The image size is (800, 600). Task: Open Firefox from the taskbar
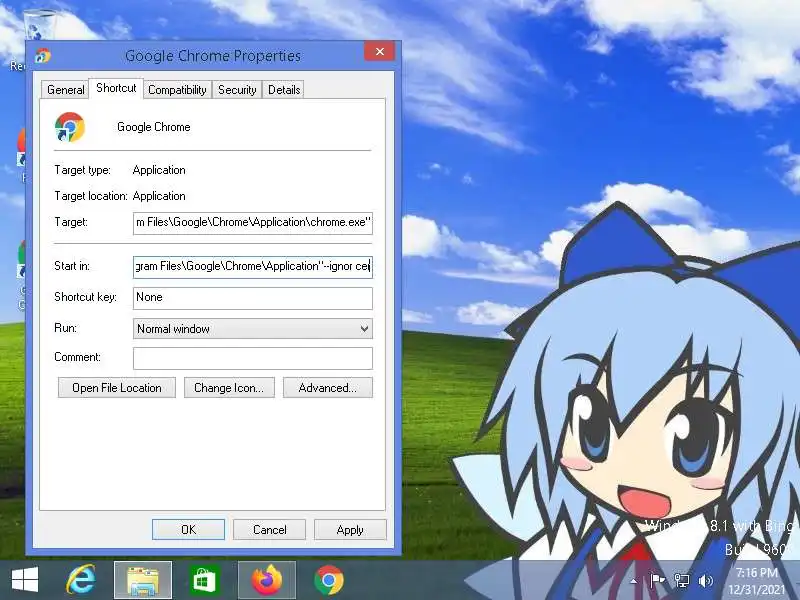point(267,580)
